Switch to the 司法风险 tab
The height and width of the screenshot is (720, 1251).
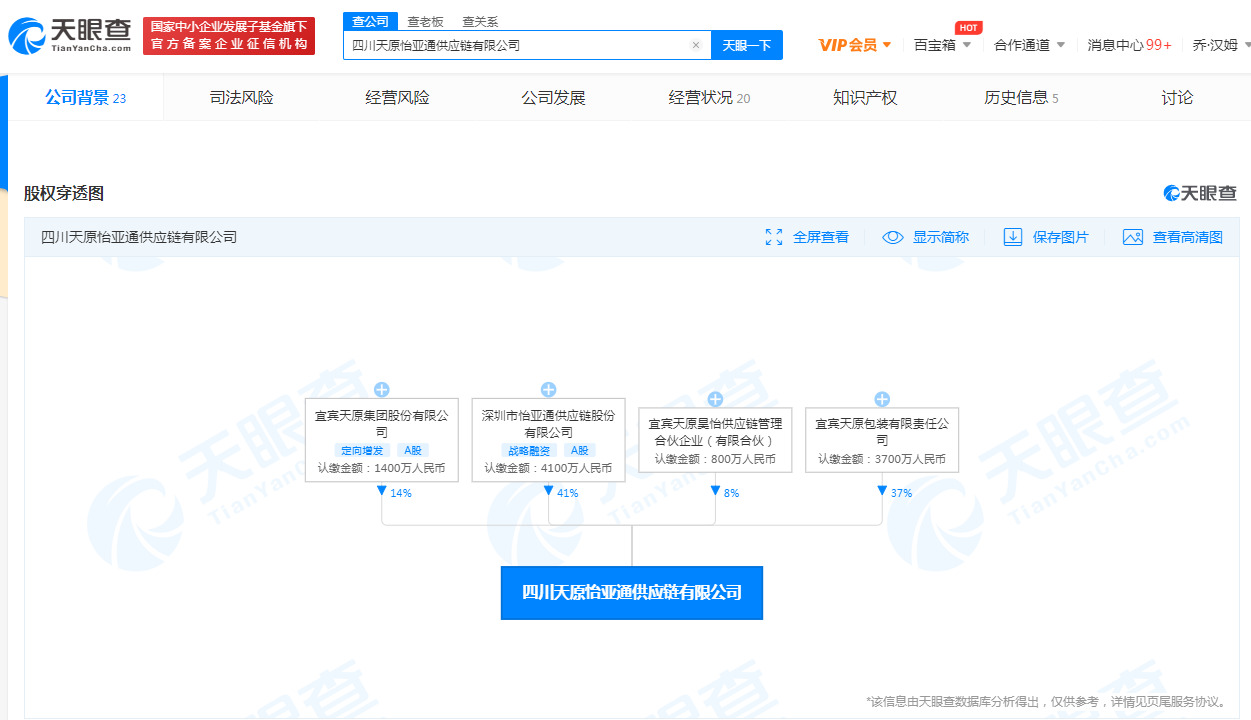pos(241,97)
